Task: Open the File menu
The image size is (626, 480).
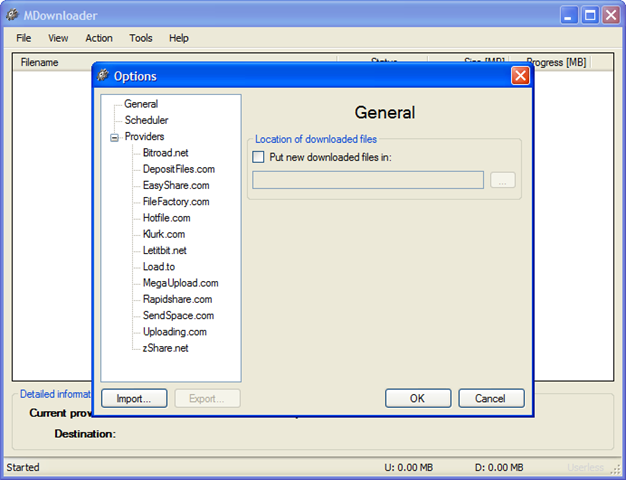Action: [x=24, y=38]
